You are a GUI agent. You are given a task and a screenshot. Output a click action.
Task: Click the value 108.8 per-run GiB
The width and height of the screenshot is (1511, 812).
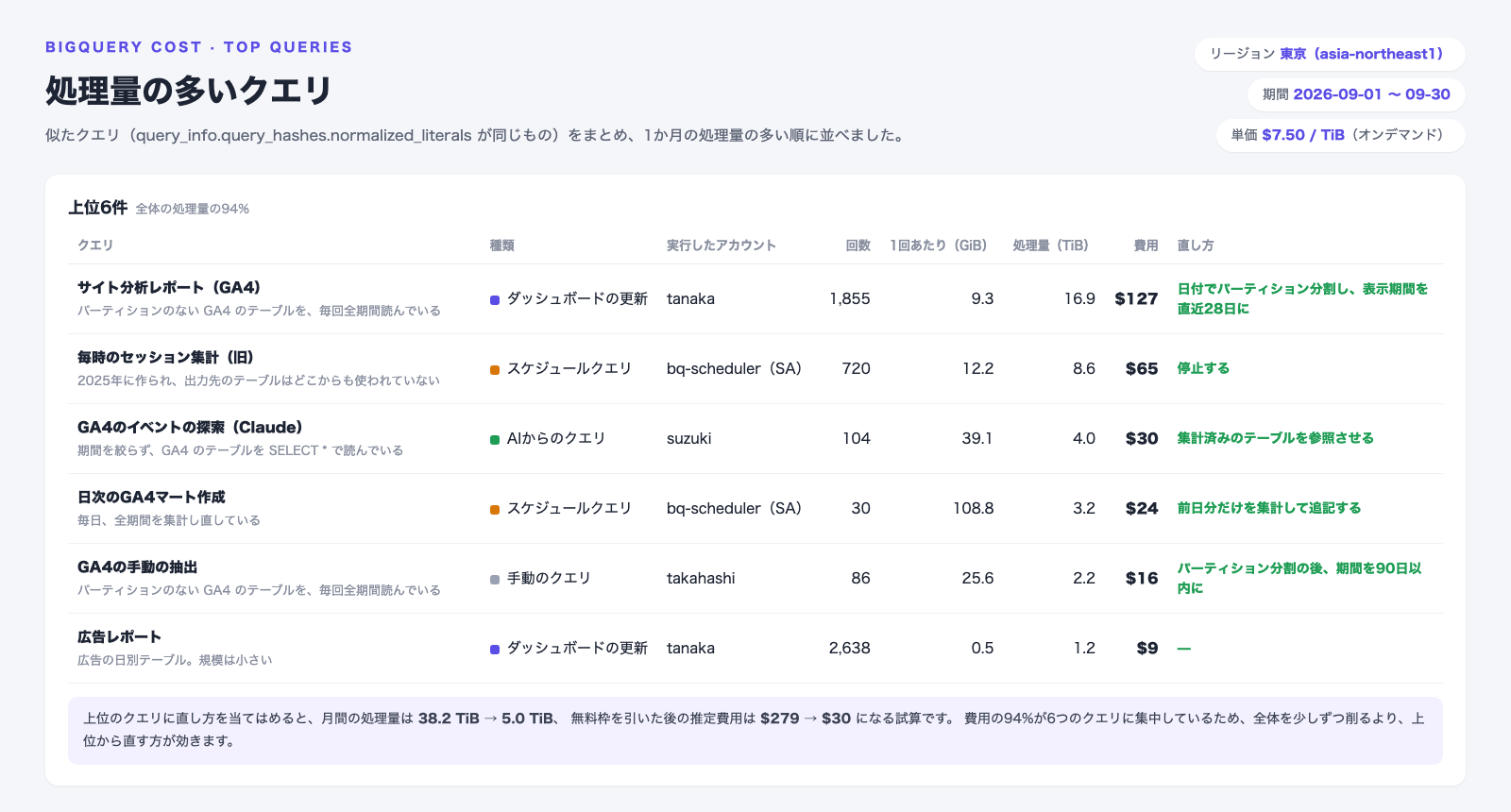pos(974,508)
